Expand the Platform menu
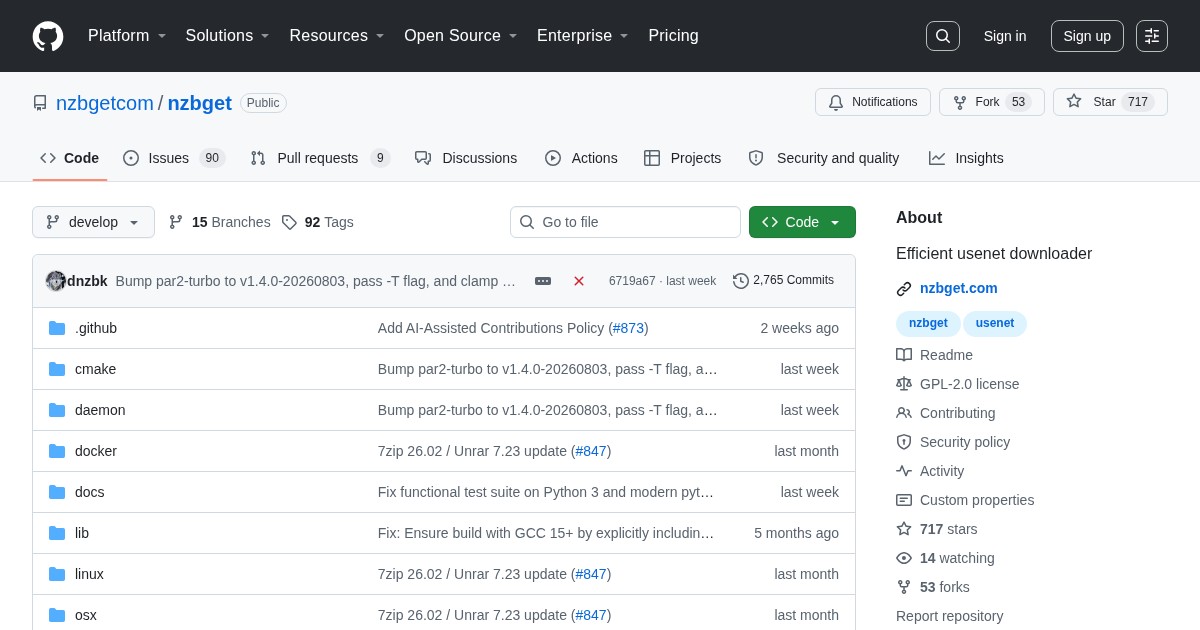The width and height of the screenshot is (1200, 630). coord(127,36)
